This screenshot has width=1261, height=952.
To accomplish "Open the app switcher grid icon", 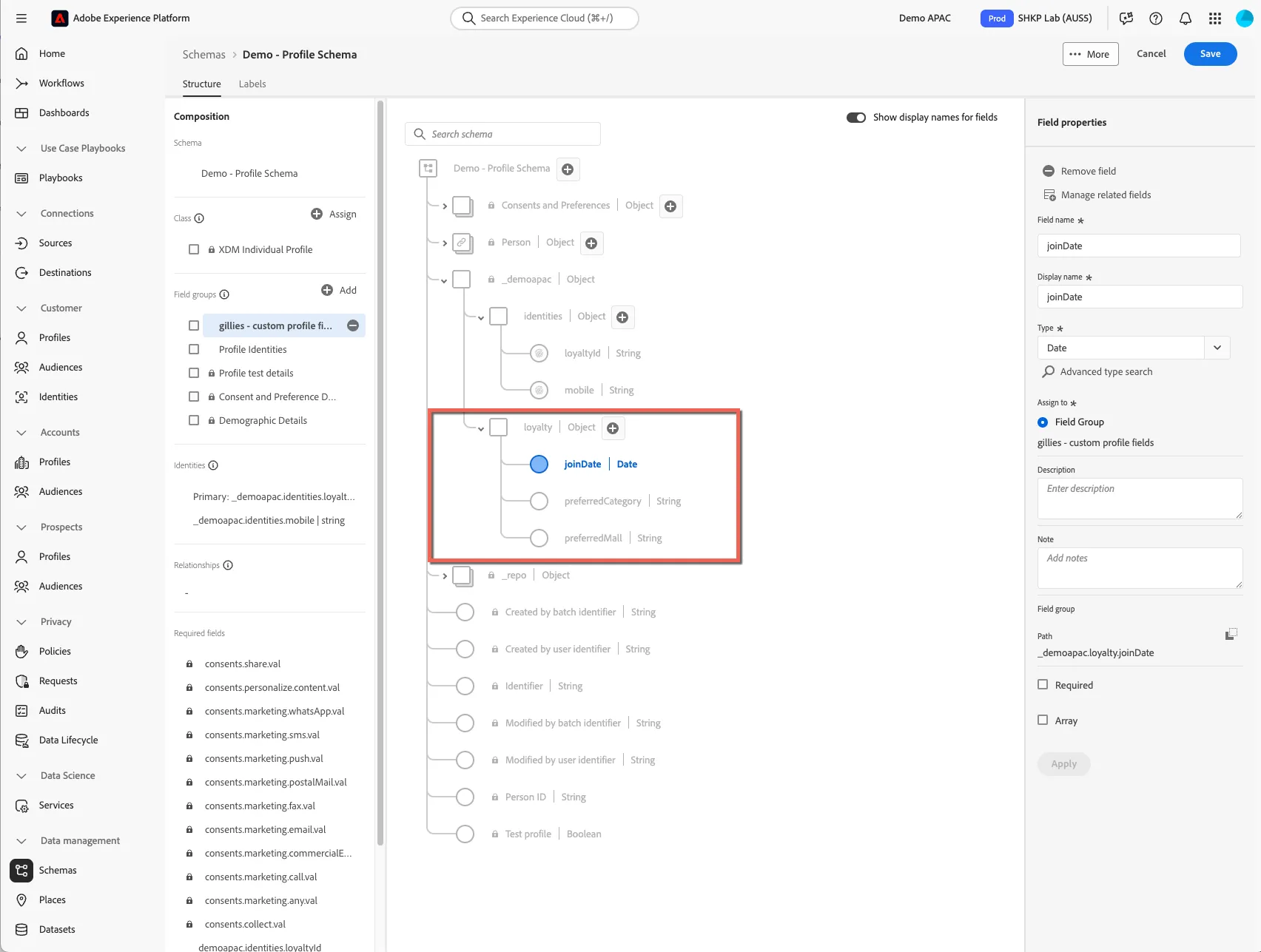I will [1215, 18].
